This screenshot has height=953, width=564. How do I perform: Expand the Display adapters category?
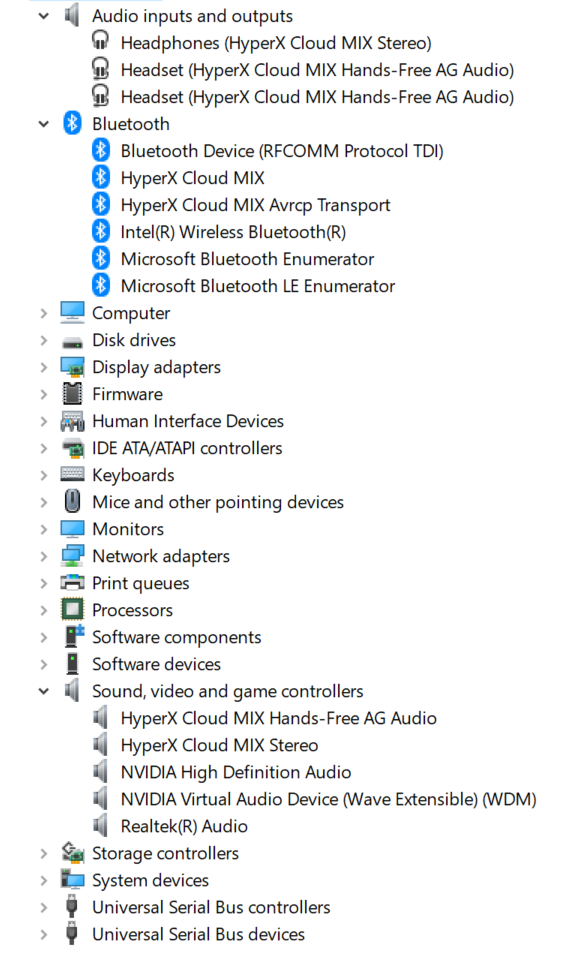(43, 367)
